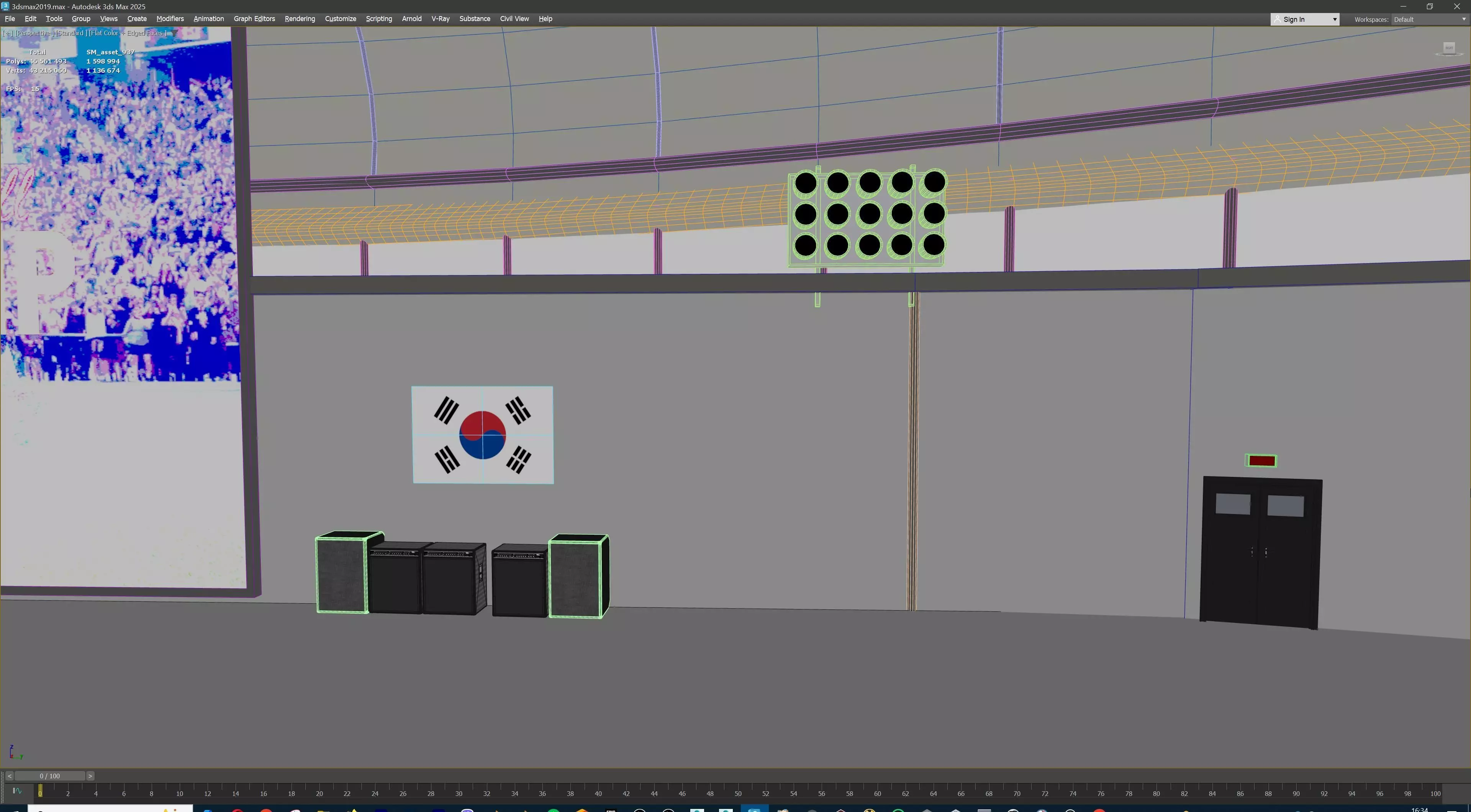Viewport: 1471px width, 812px height.
Task: Open Mini Curve Editor toggle icon
Action: [x=16, y=791]
